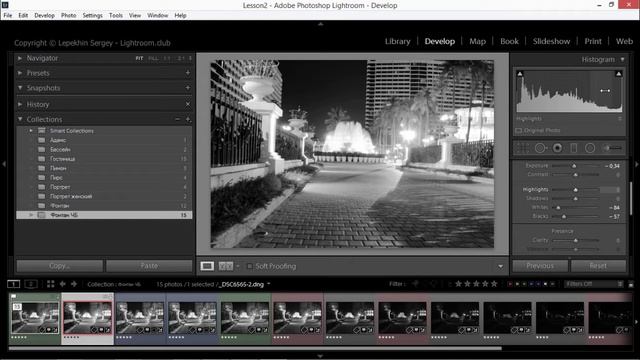Adjust the Blacks slider handle
Screen dimensions: 640x360
pyautogui.click(x=564, y=216)
